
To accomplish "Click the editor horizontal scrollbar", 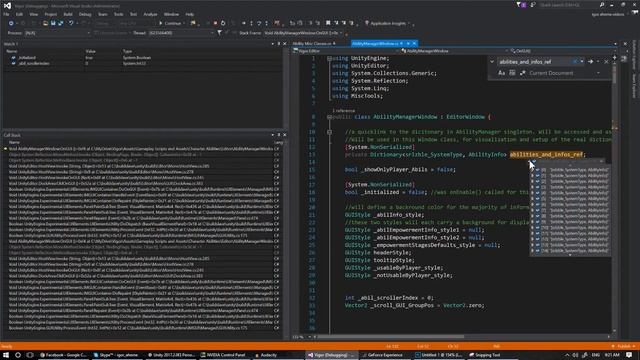I will point(390,337).
